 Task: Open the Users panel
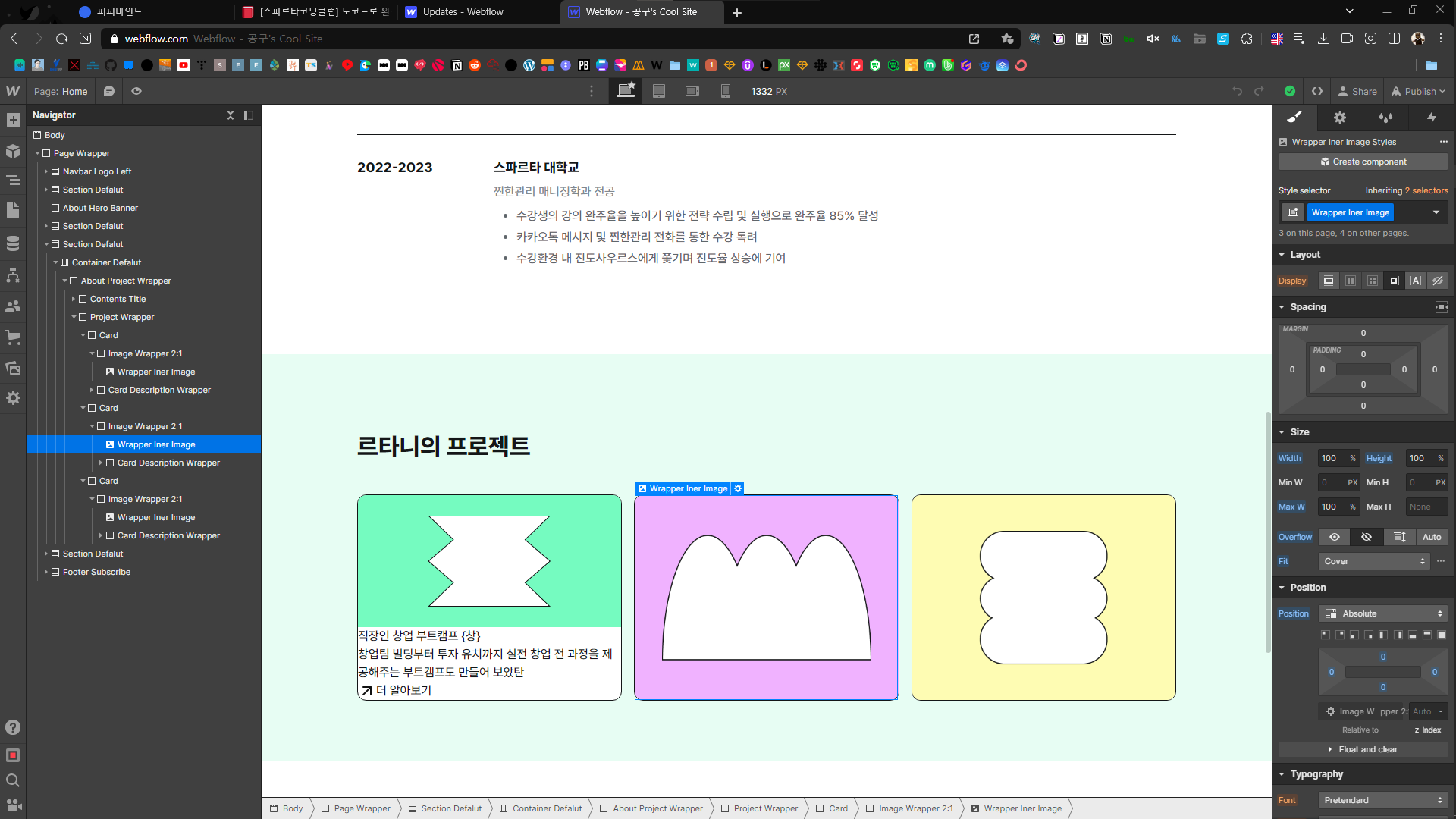click(x=13, y=306)
